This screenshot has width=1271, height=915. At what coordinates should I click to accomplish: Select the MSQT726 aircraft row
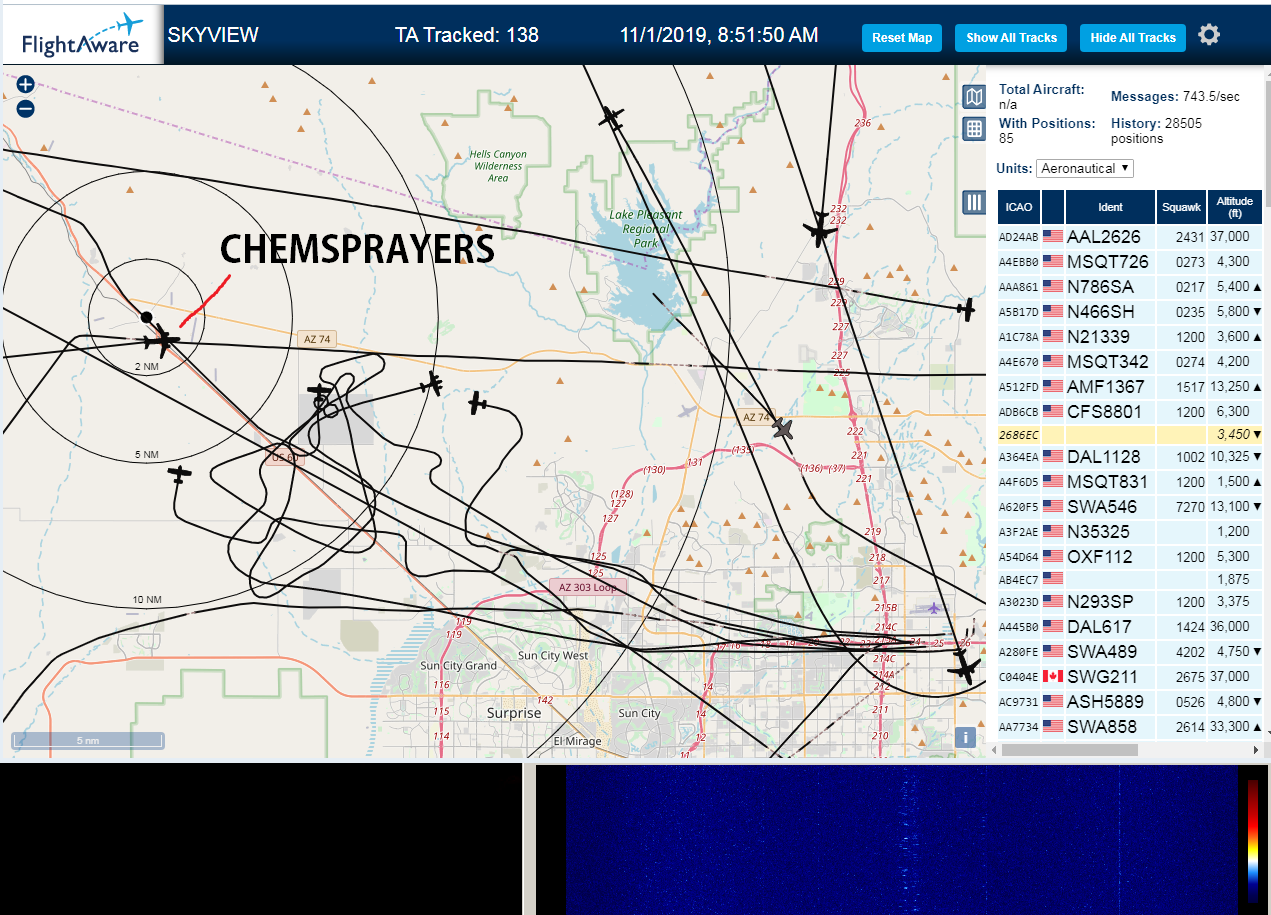point(1130,262)
